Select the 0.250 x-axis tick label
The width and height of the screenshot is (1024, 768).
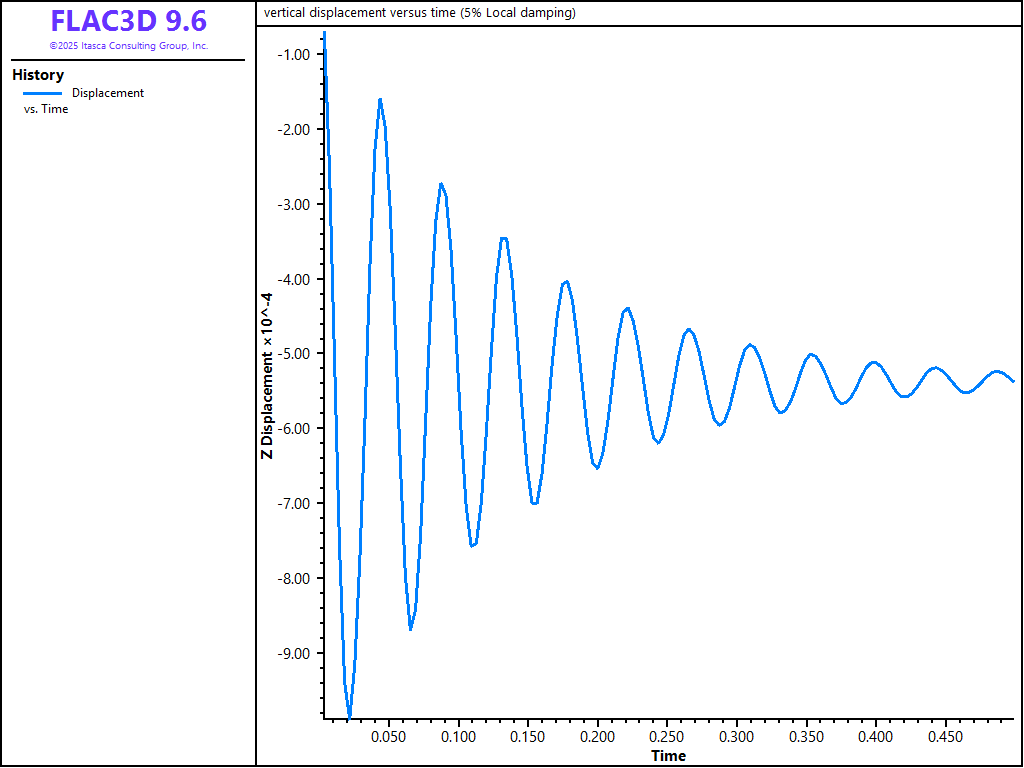pos(667,737)
